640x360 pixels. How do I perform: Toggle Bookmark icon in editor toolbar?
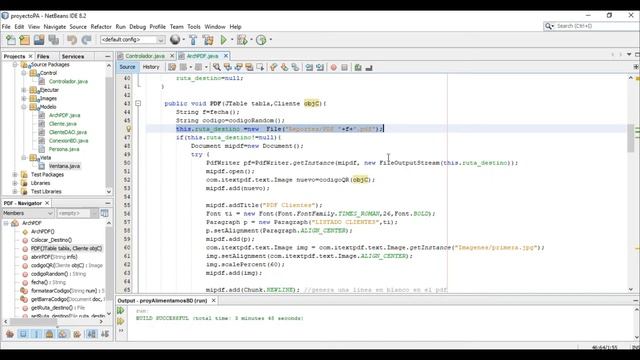coord(295,67)
